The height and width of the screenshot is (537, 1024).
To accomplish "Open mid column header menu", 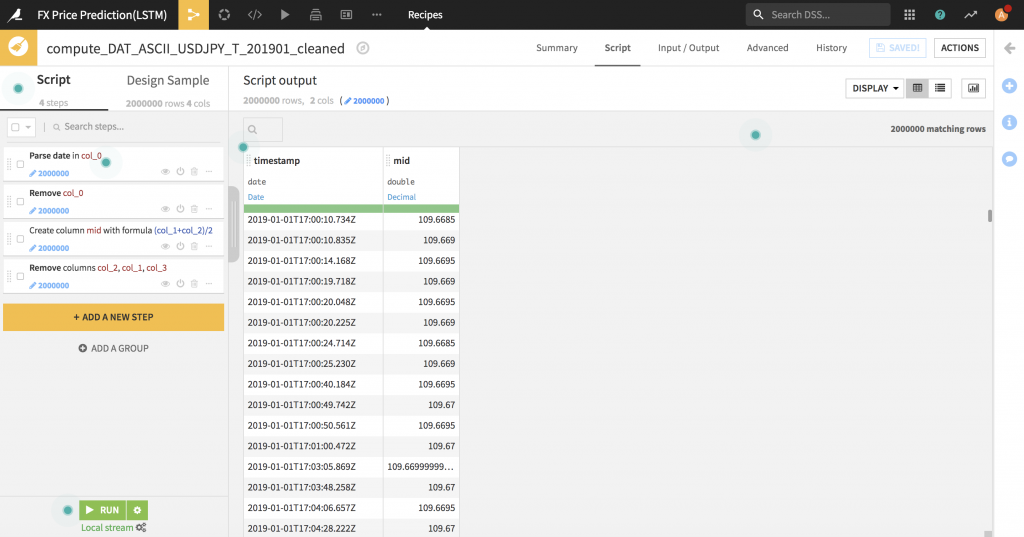I will [402, 161].
